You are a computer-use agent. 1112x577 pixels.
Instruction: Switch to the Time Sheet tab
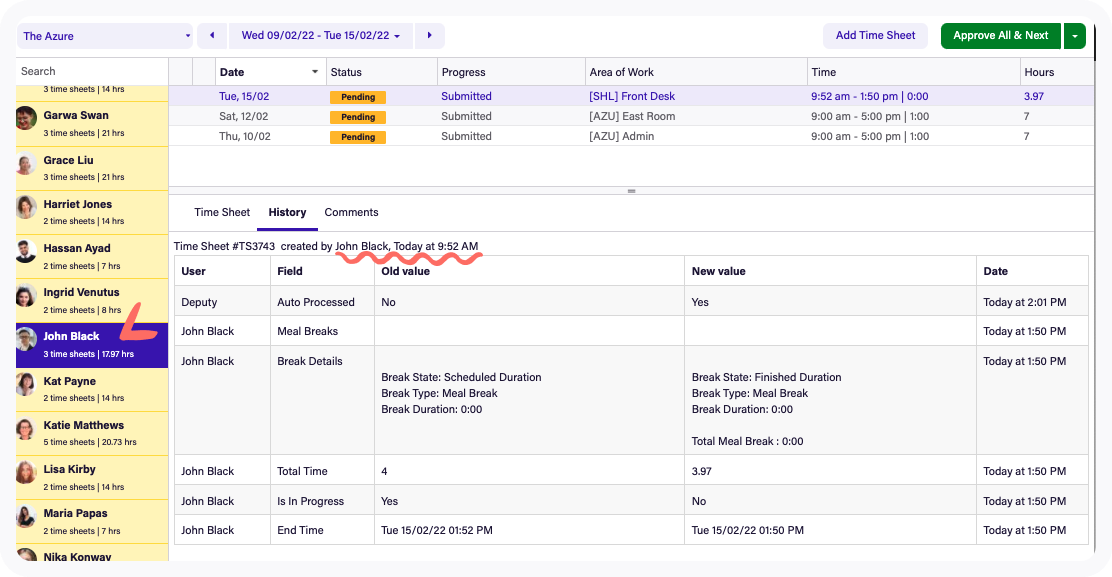tap(222, 213)
